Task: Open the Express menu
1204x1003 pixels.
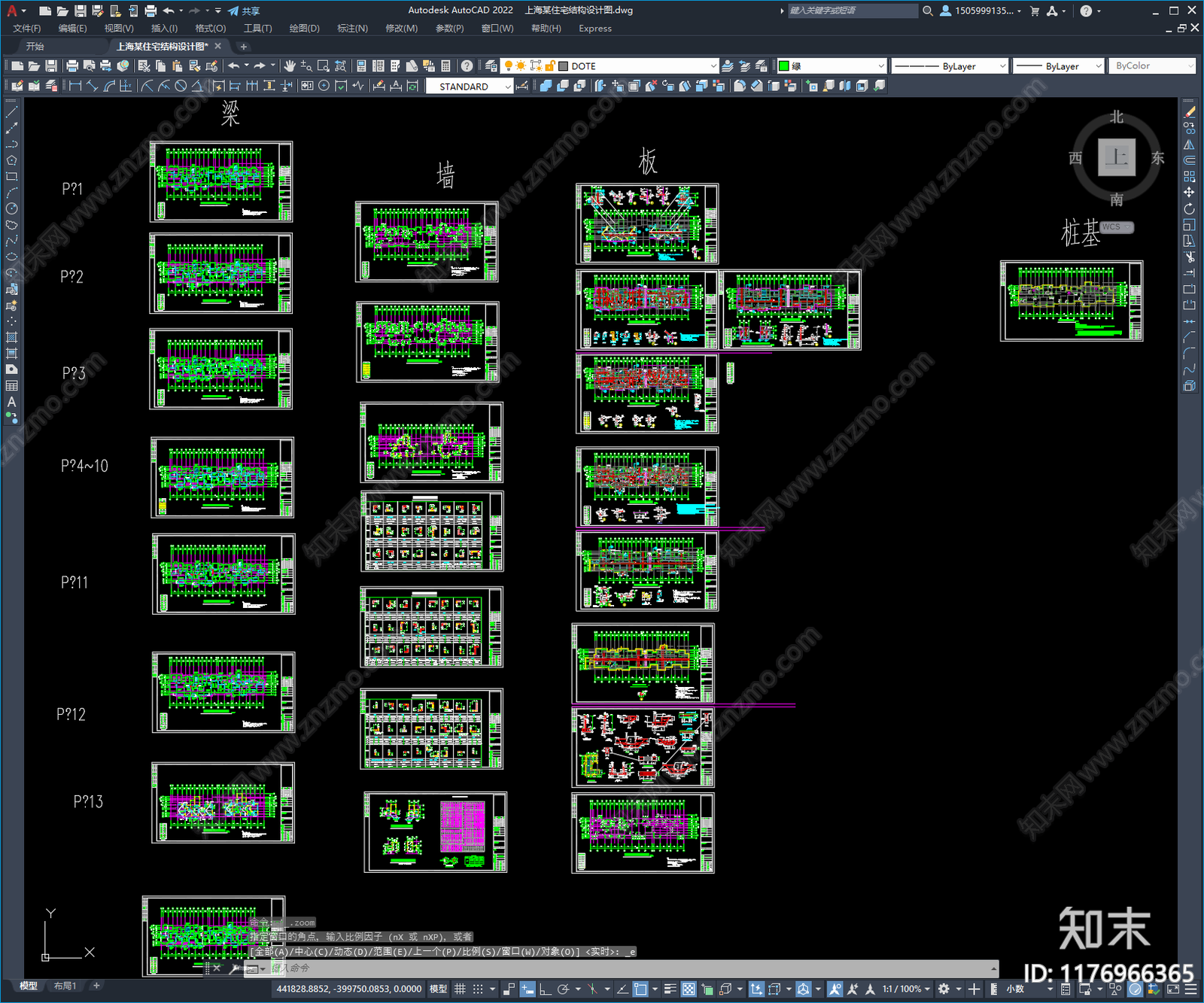Action: [595, 29]
